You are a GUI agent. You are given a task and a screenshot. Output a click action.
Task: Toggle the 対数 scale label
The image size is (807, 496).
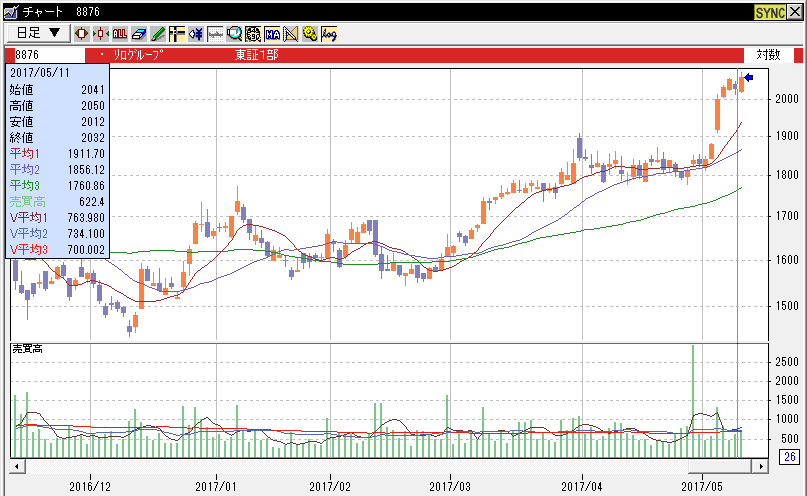pos(768,54)
